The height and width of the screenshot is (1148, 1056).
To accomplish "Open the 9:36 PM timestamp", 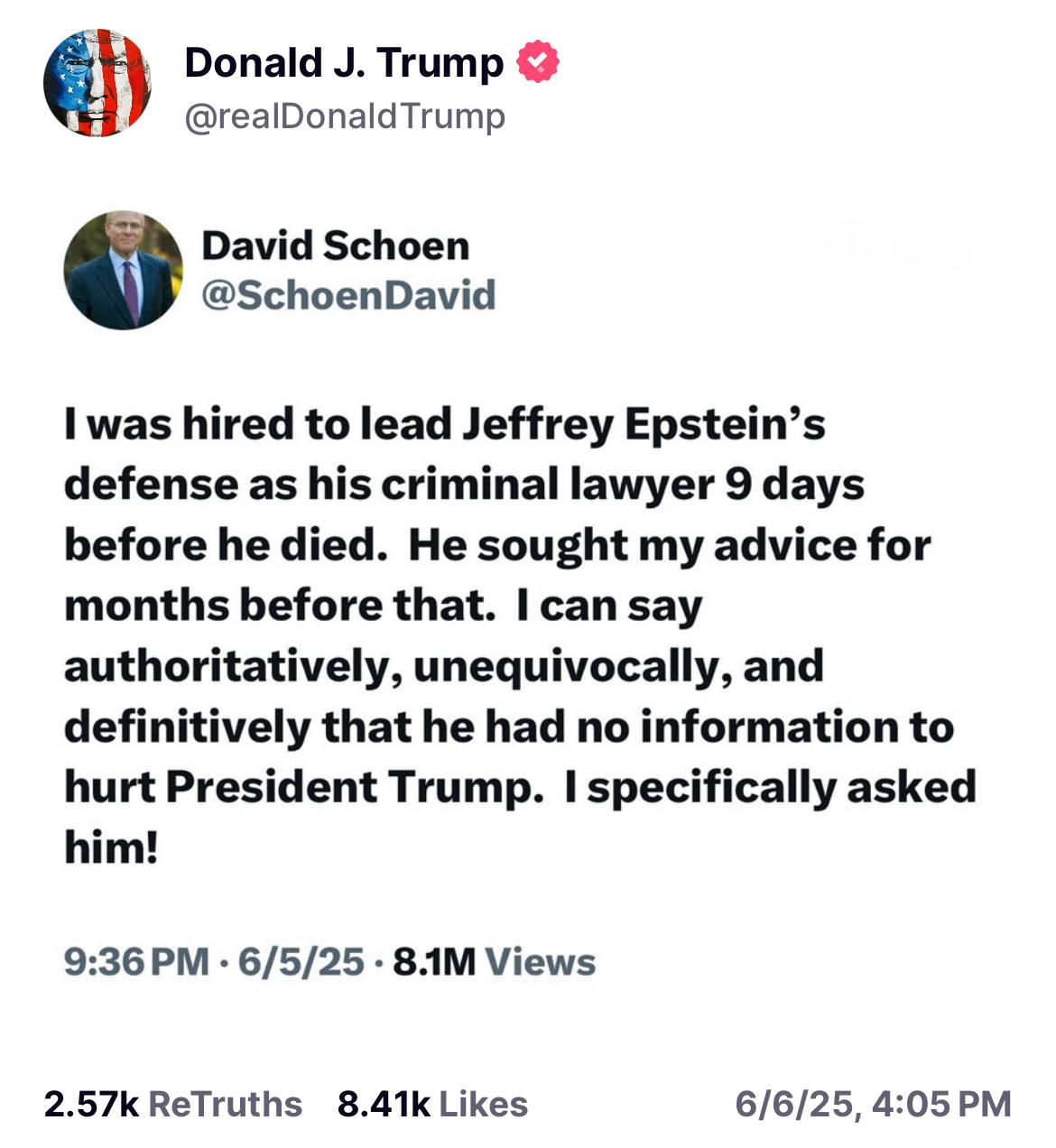I will tap(136, 962).
